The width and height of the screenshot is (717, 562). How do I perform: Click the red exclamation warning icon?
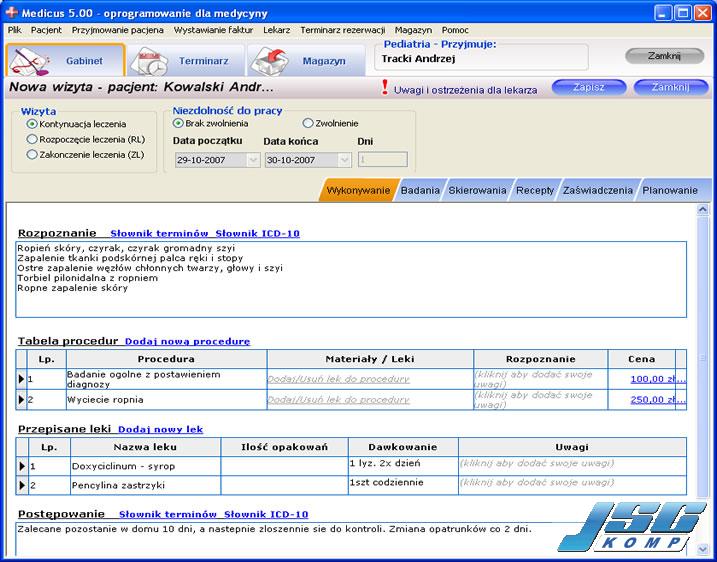(385, 87)
